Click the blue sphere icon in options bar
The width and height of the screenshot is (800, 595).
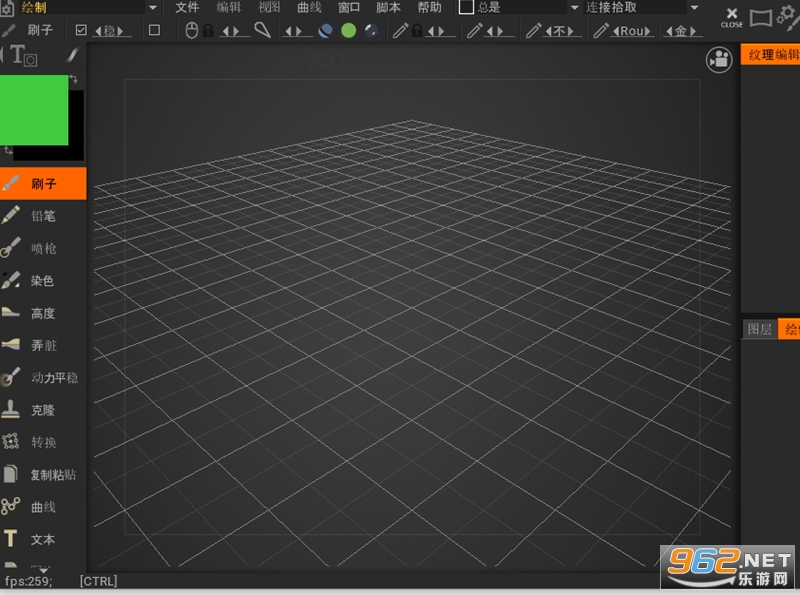coord(325,31)
